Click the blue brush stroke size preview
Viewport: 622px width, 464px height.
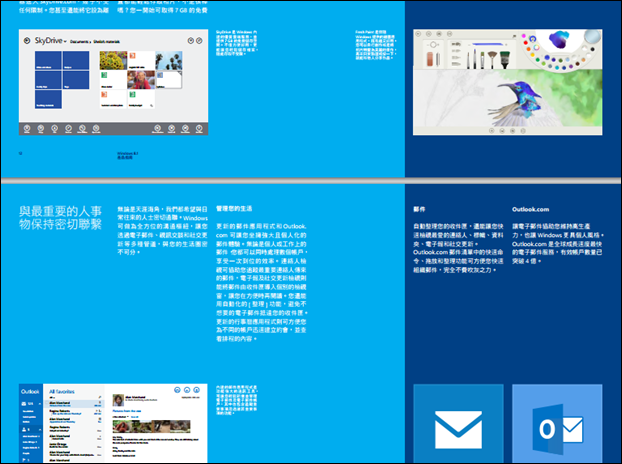tap(488, 44)
